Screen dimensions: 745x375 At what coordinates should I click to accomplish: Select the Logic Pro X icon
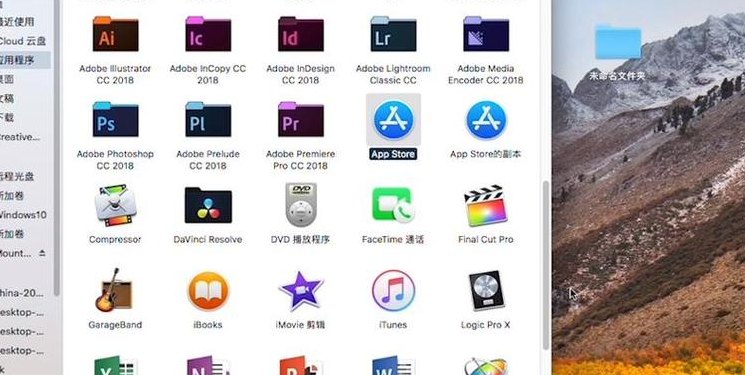486,290
